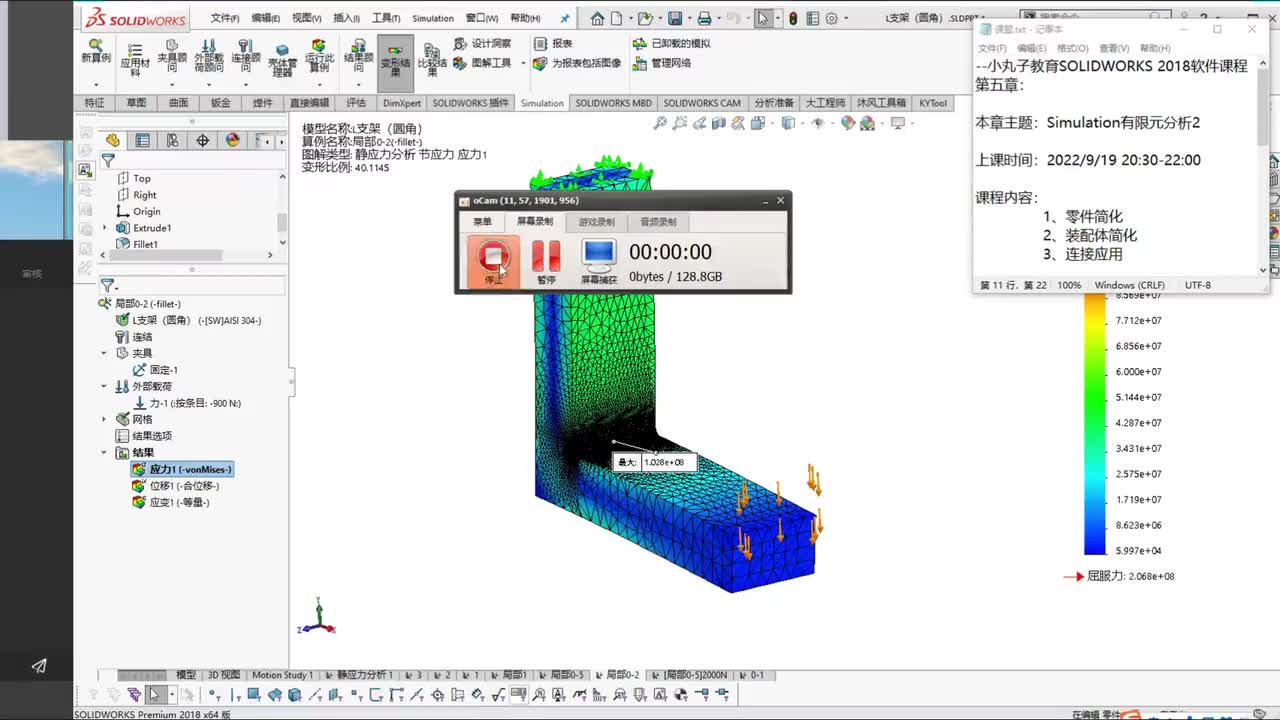The image size is (1280, 720).
Task: Open the 工具(T) menu
Action: pyautogui.click(x=386, y=18)
